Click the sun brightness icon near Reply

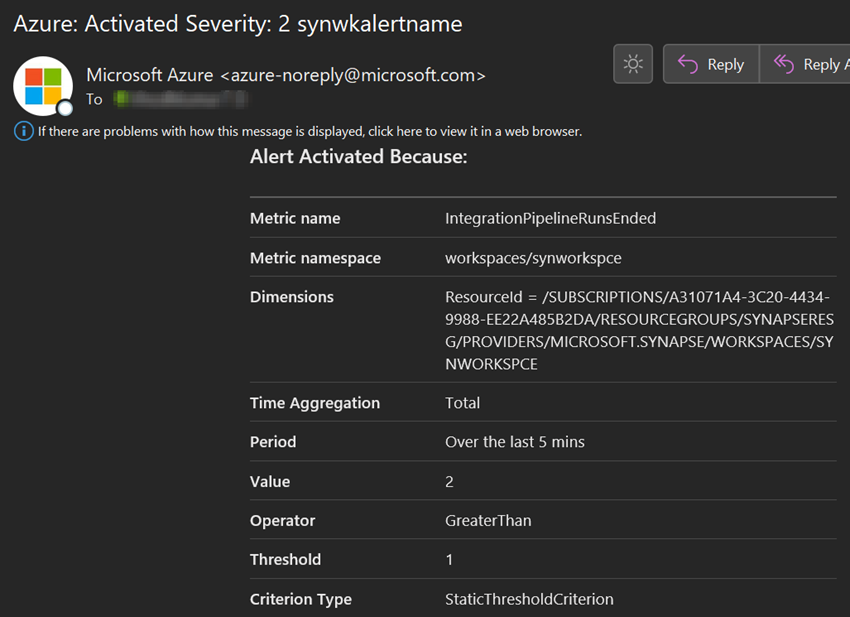tap(632, 63)
